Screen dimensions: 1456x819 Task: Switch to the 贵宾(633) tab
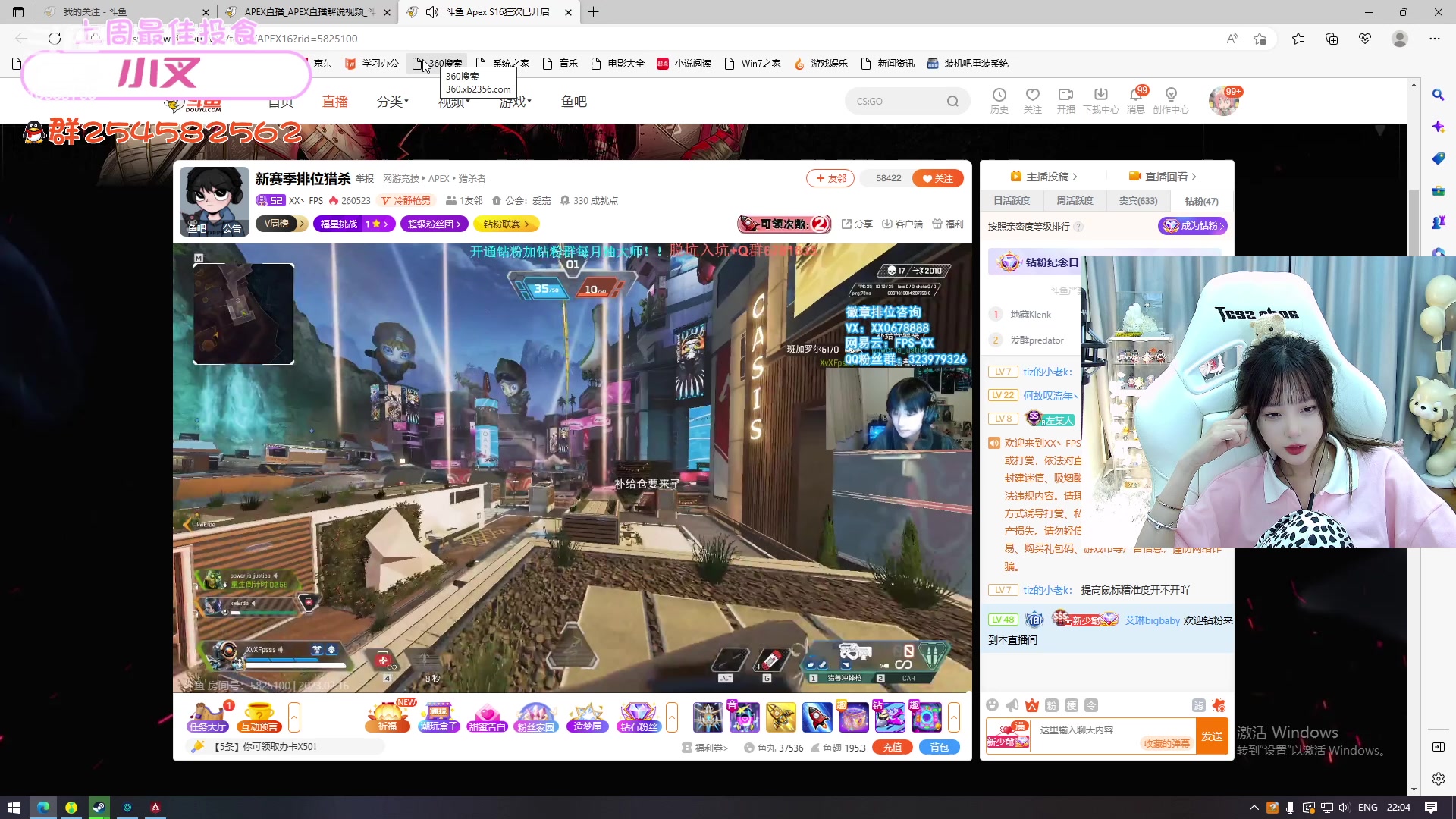pyautogui.click(x=1138, y=201)
